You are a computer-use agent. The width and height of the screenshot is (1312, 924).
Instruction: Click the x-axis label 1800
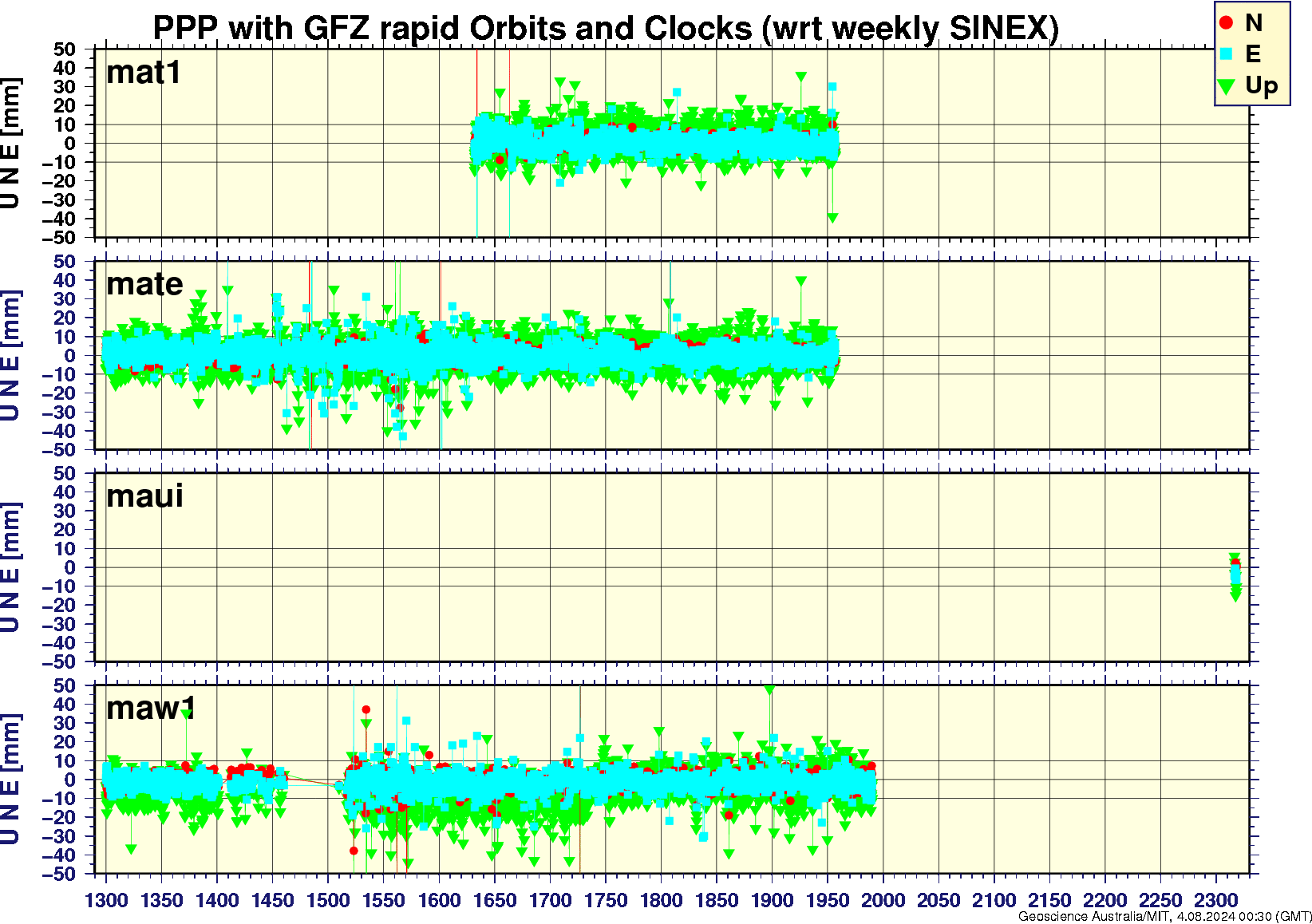pyautogui.click(x=661, y=900)
